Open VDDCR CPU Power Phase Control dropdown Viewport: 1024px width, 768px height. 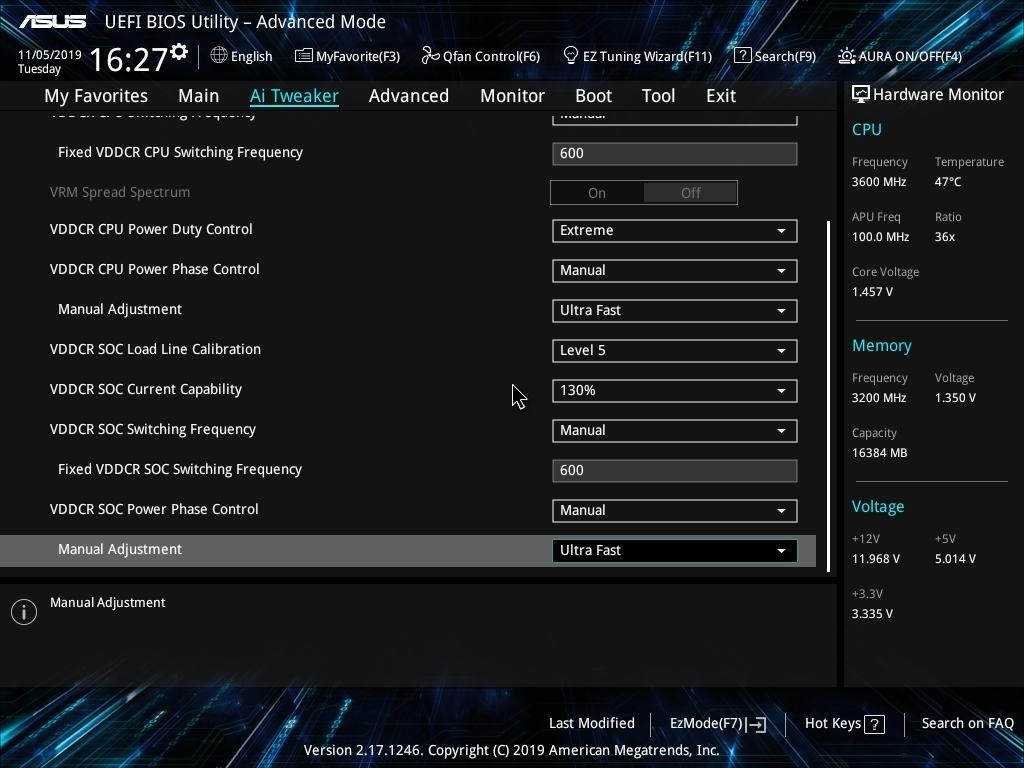pyautogui.click(x=675, y=270)
